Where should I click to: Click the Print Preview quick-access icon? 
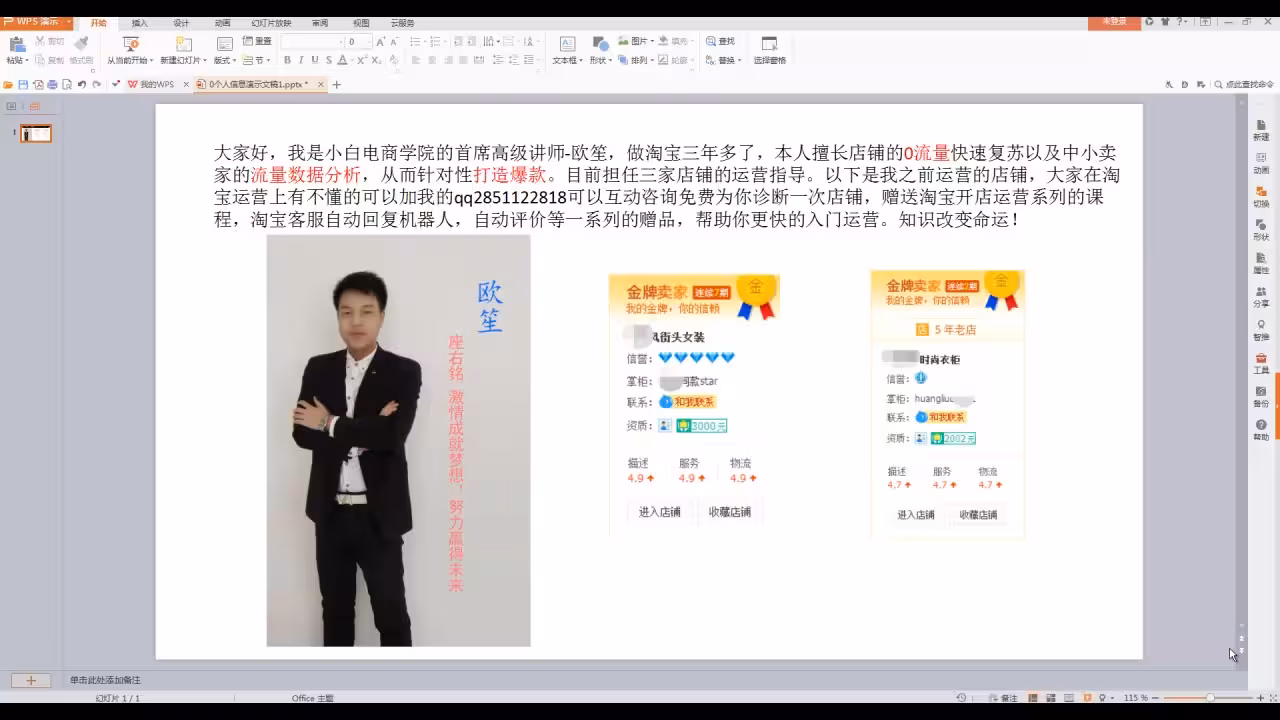66,85
